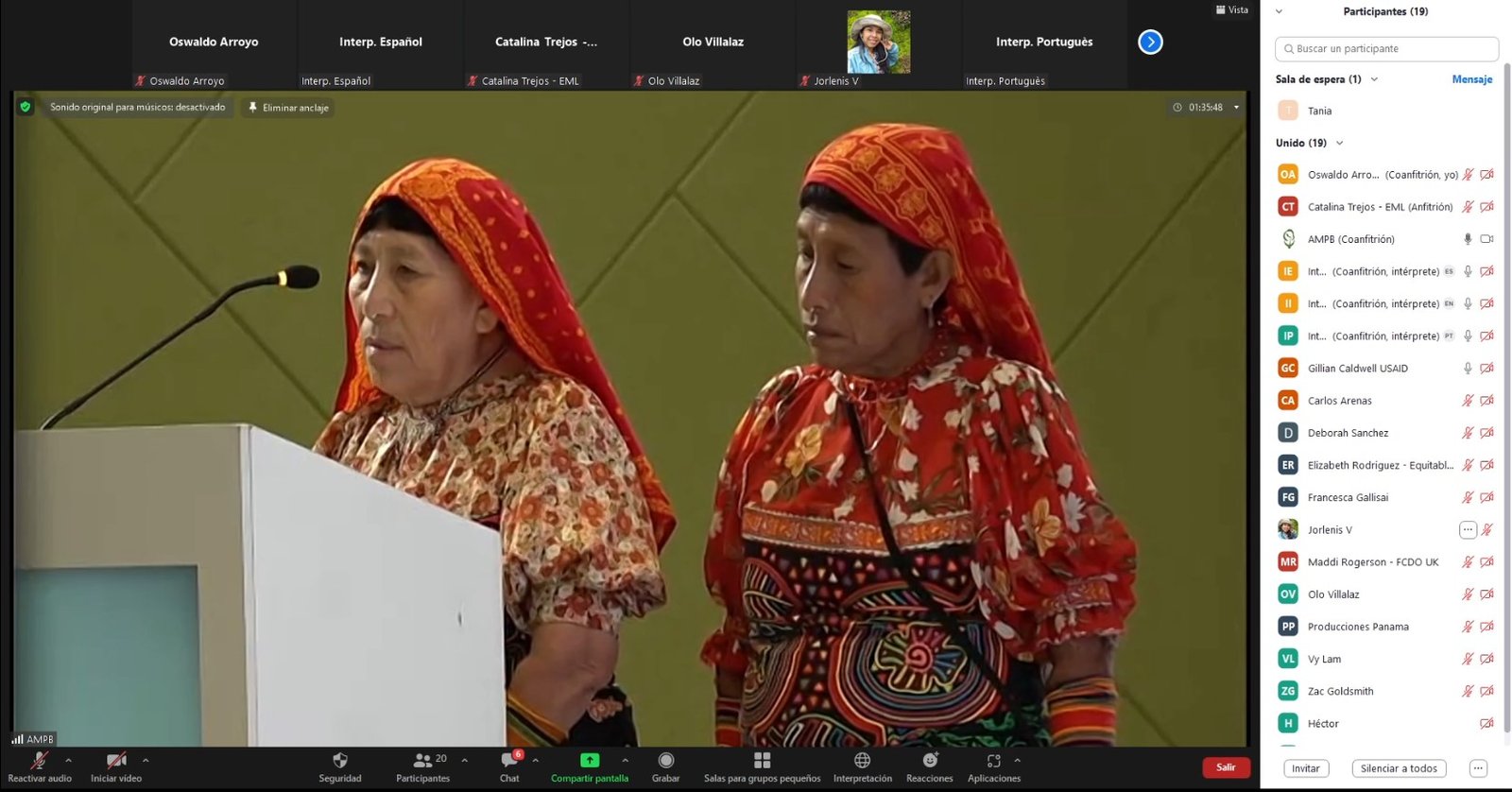Viewport: 1512px width, 792px height.
Task: Expand audio options arrow beside Reactivar audio
Action: click(x=68, y=760)
